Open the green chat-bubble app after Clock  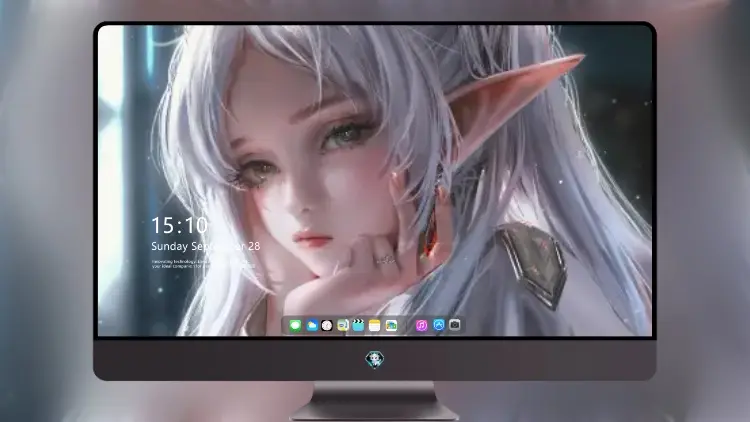(x=343, y=326)
